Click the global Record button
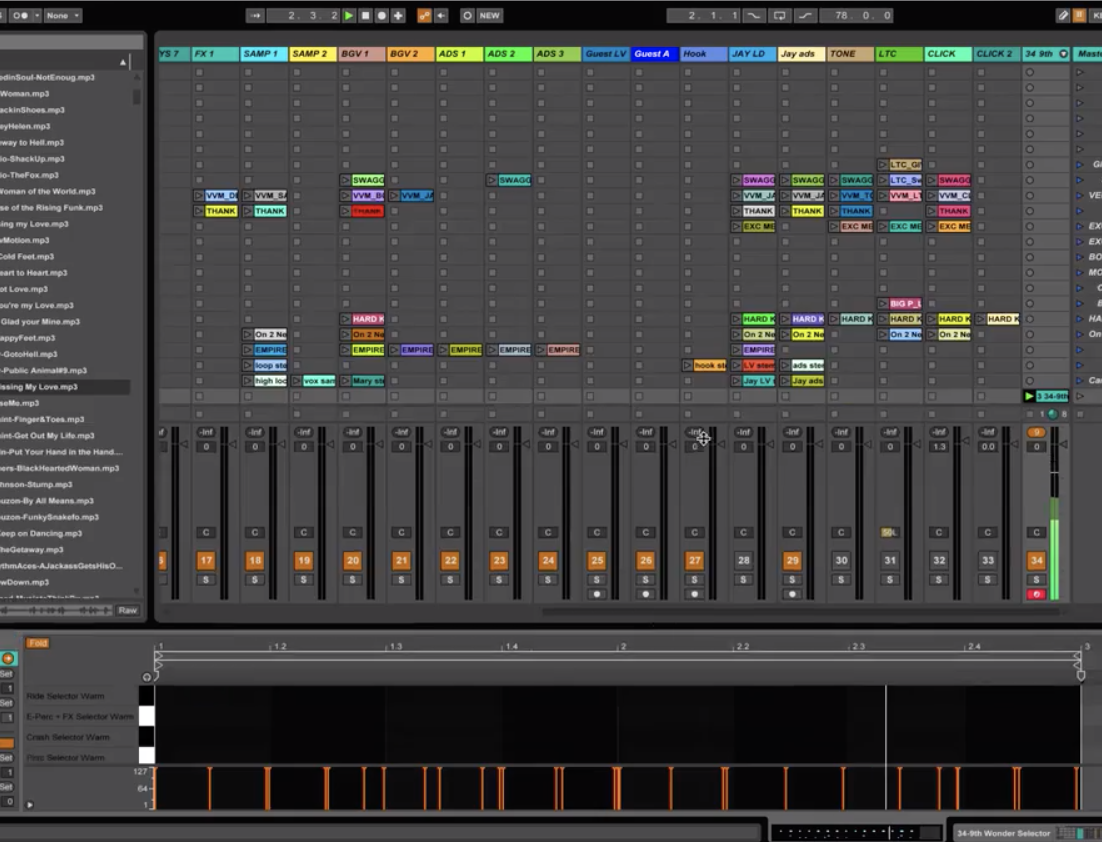 click(x=381, y=16)
